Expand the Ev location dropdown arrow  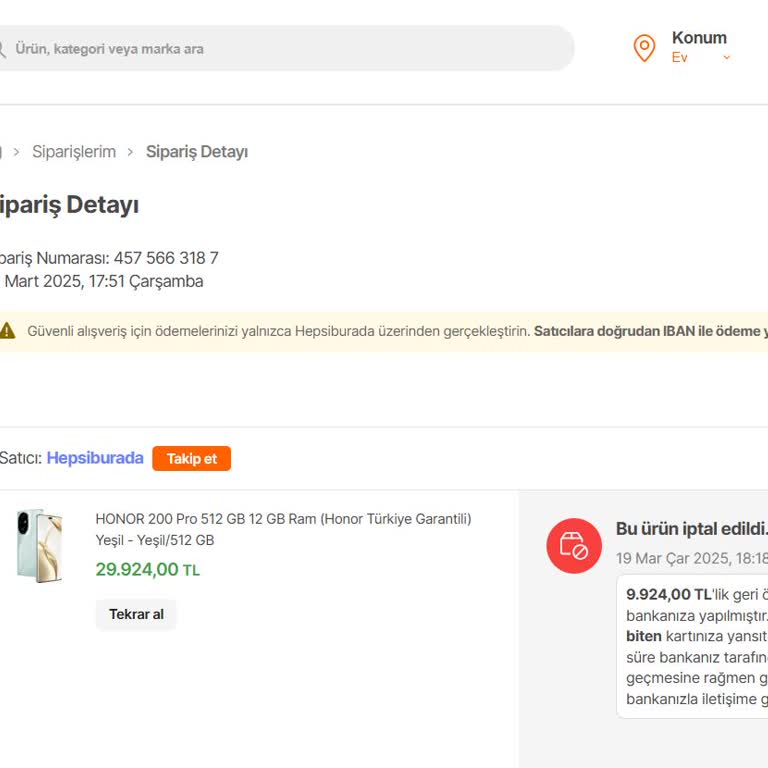(x=726, y=57)
